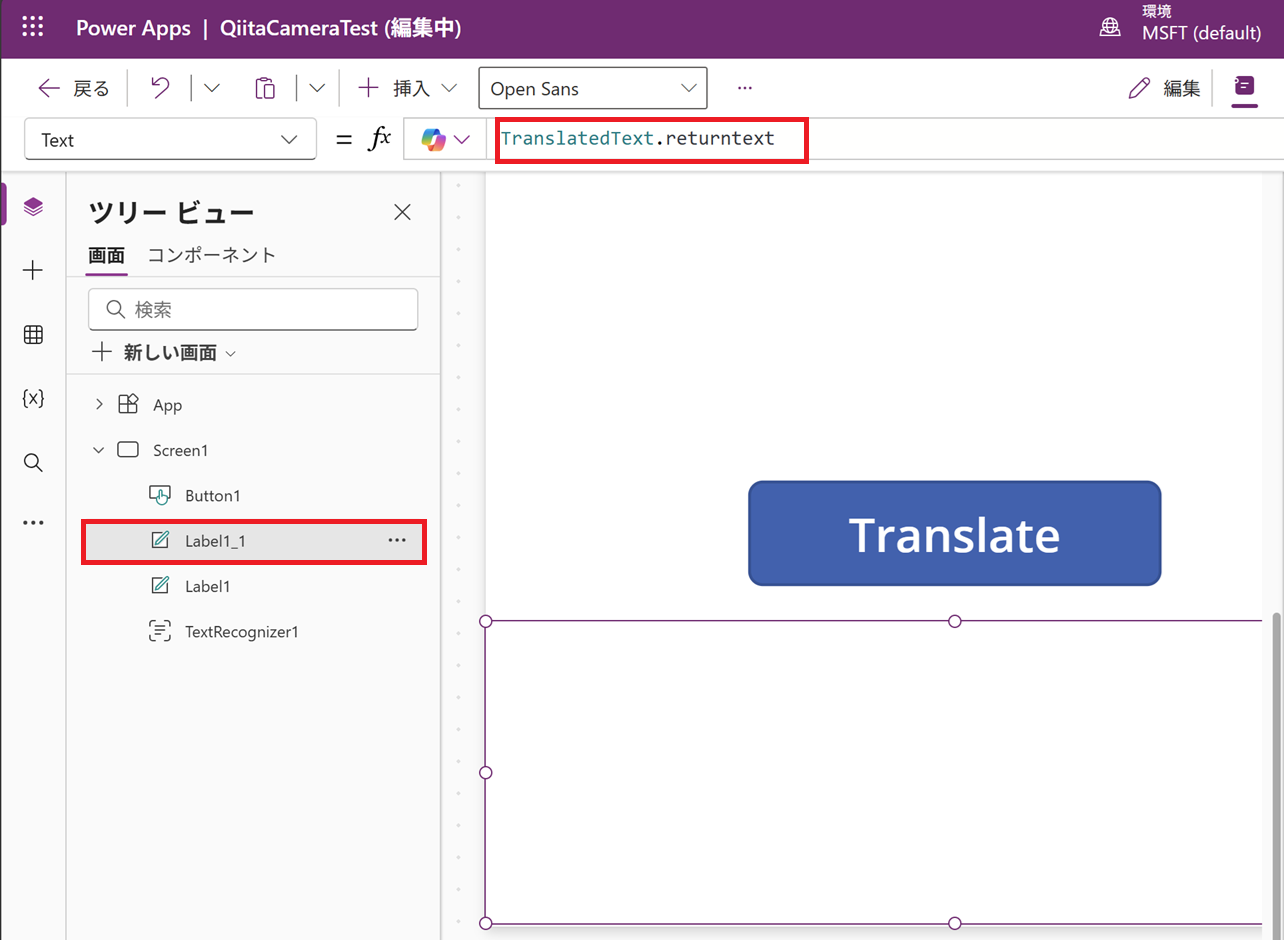
Task: Click the paste clipboard icon
Action: point(265,88)
